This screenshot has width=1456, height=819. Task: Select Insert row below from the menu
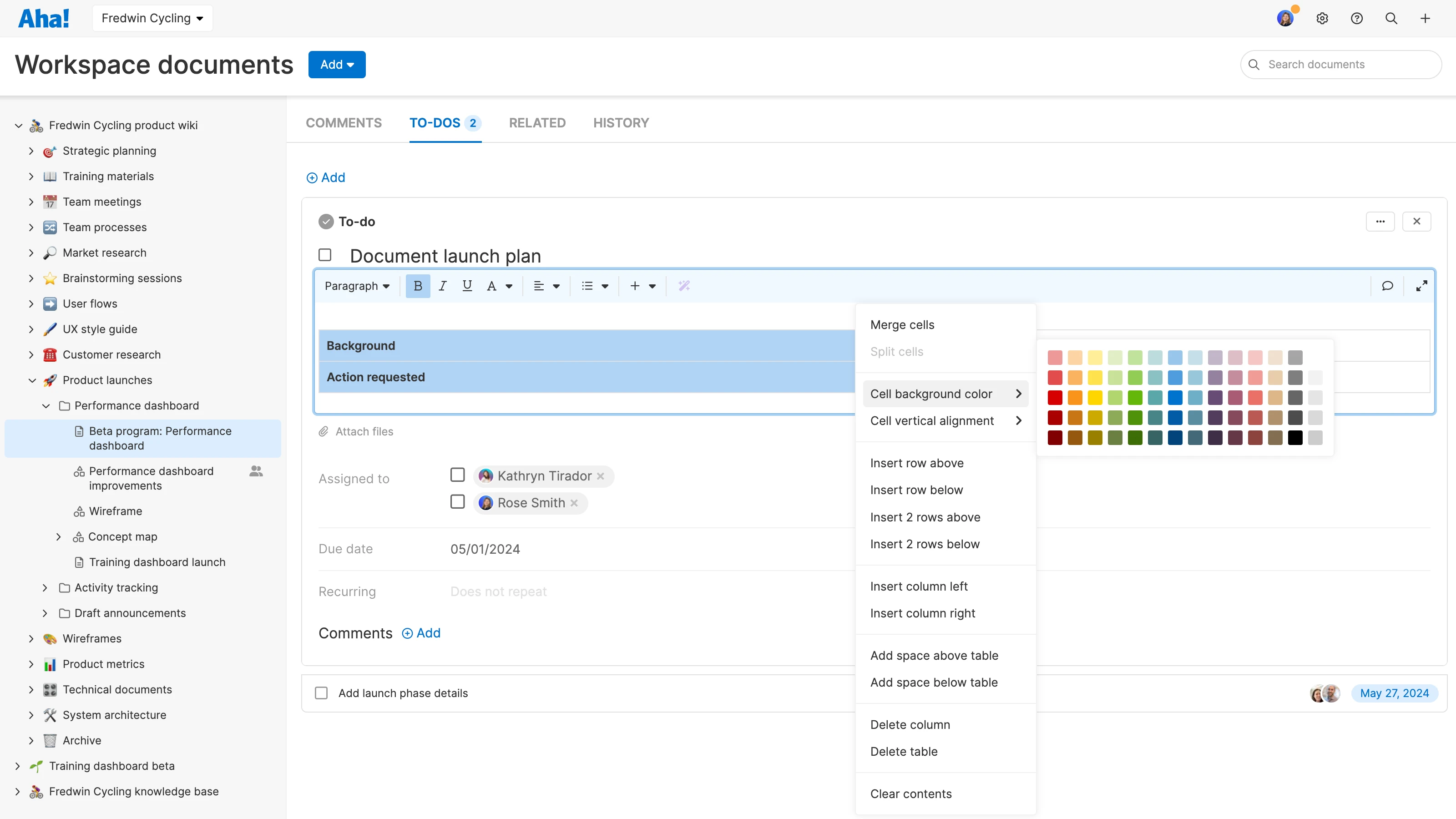(916, 490)
